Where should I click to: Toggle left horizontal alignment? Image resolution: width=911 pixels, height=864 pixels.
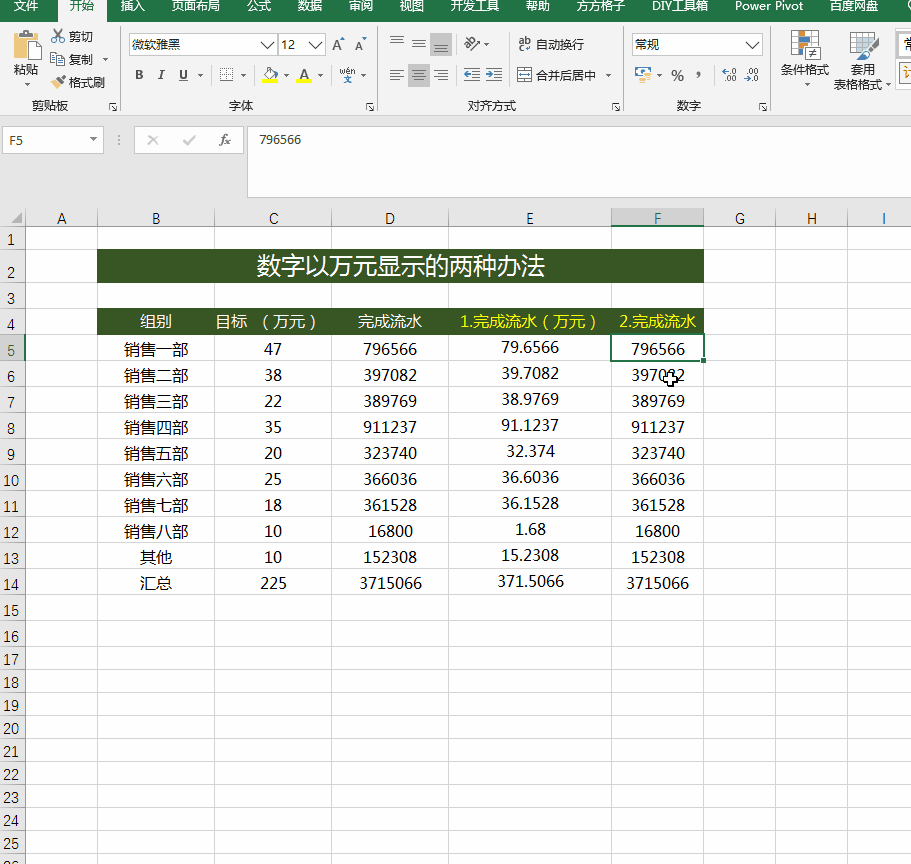click(x=397, y=75)
